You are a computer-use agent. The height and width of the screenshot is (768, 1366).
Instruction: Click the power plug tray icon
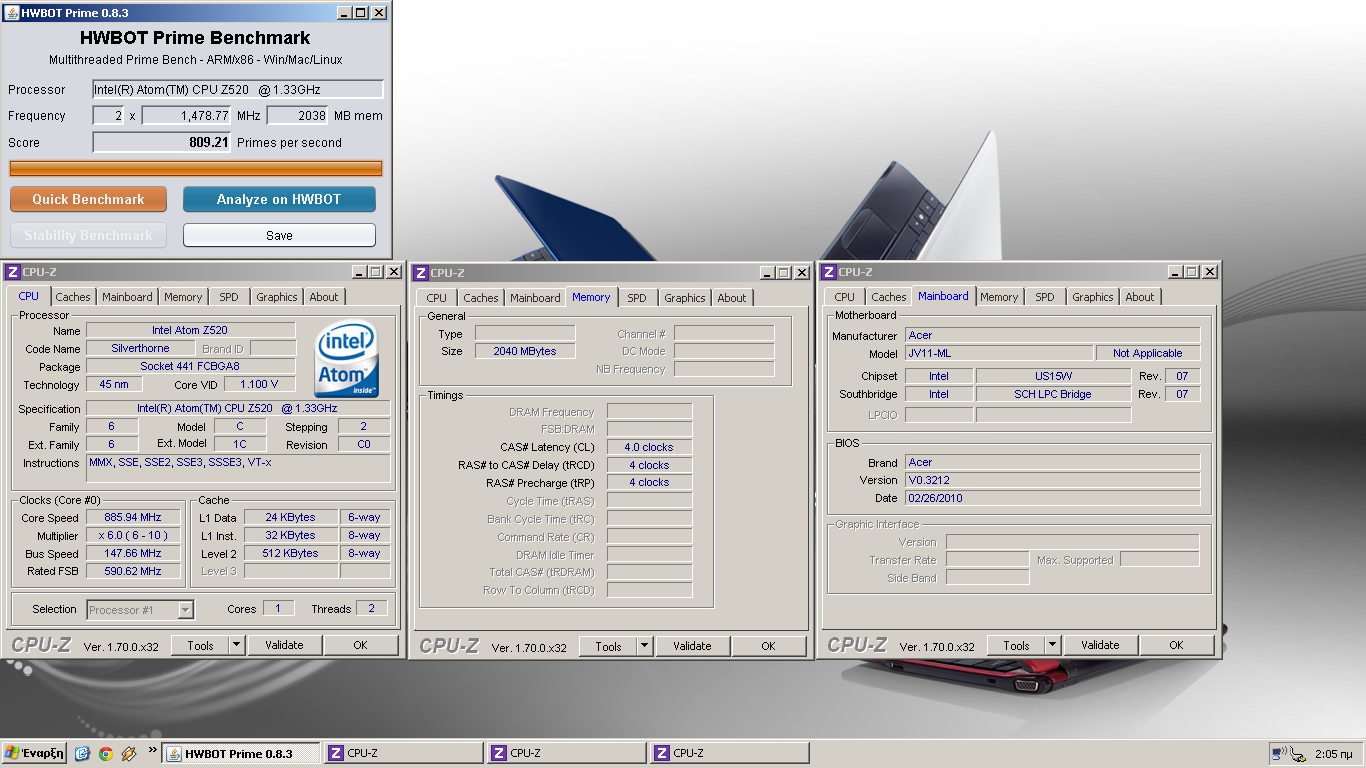(x=1298, y=754)
